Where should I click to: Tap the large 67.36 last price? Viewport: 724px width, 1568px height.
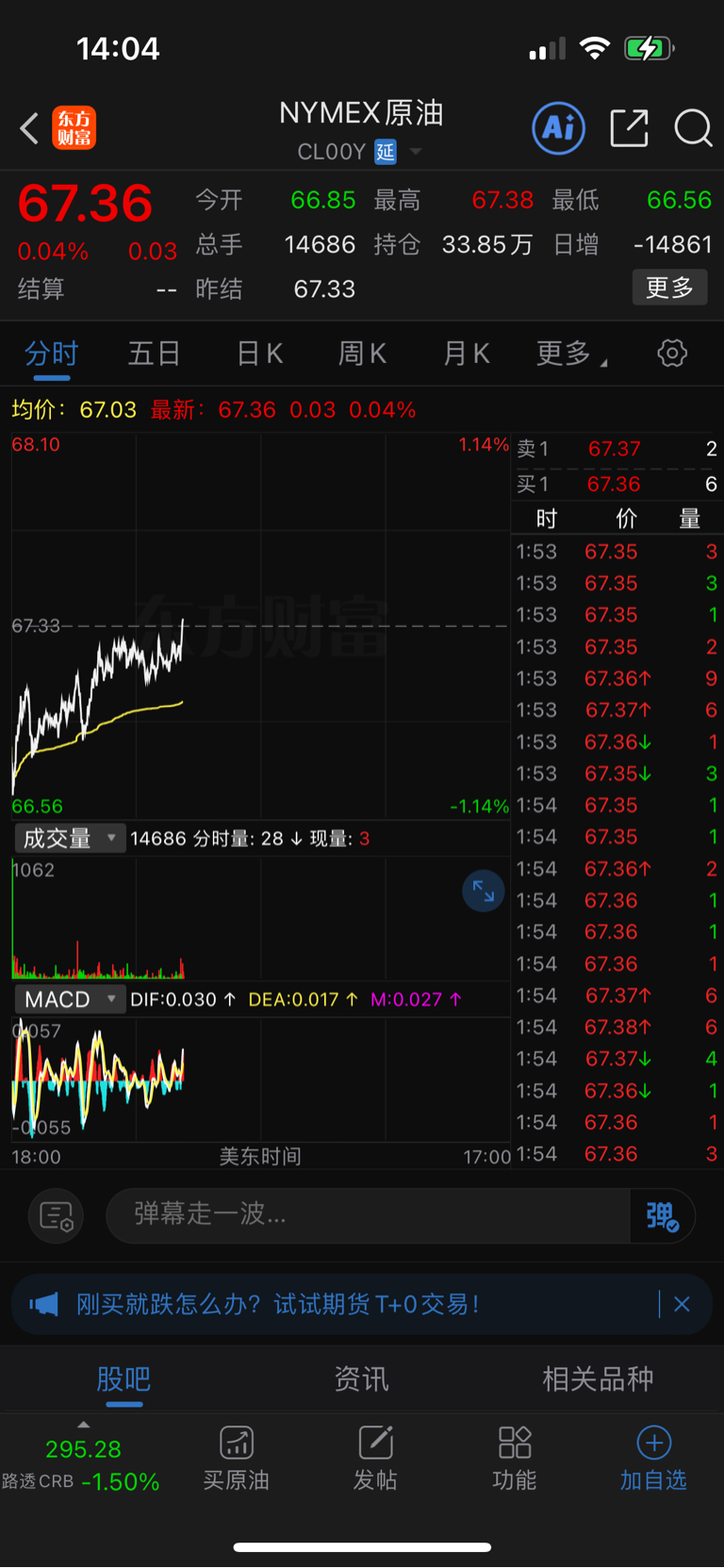pyautogui.click(x=85, y=204)
